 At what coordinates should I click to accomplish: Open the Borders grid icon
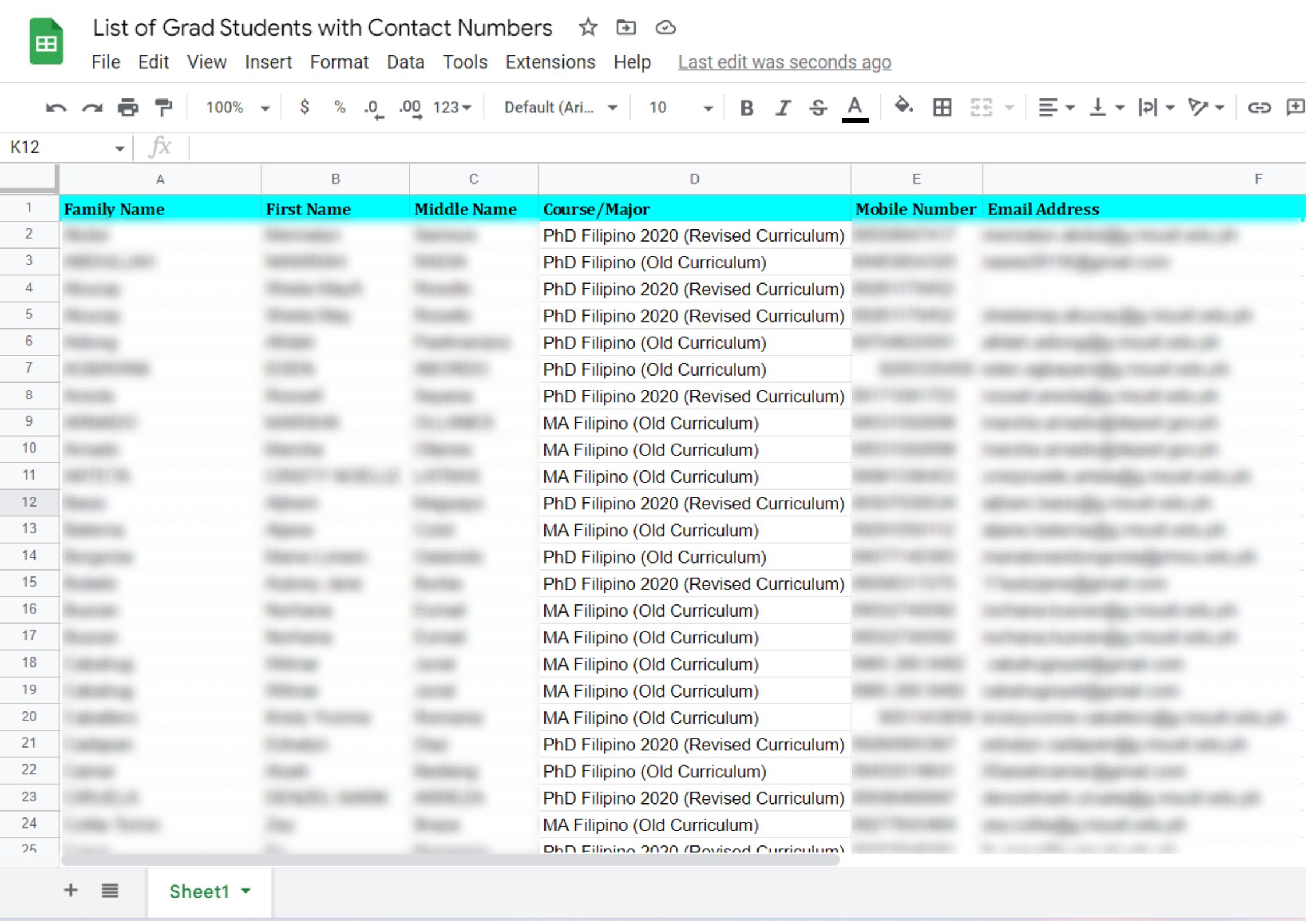(x=941, y=107)
